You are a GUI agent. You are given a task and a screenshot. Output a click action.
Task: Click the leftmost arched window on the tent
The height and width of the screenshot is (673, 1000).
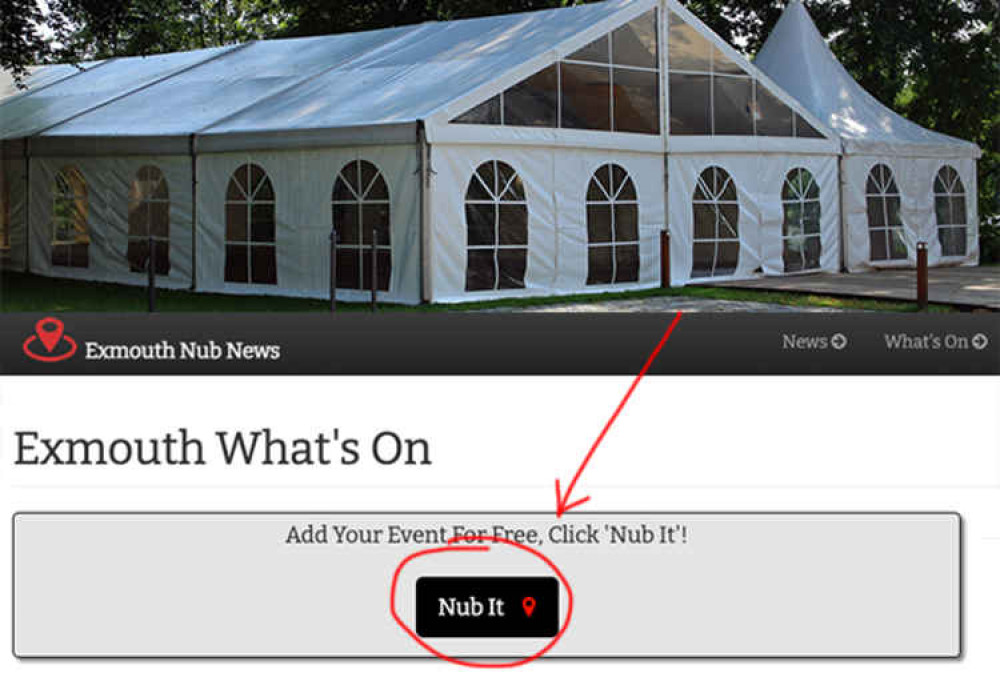(x=70, y=216)
